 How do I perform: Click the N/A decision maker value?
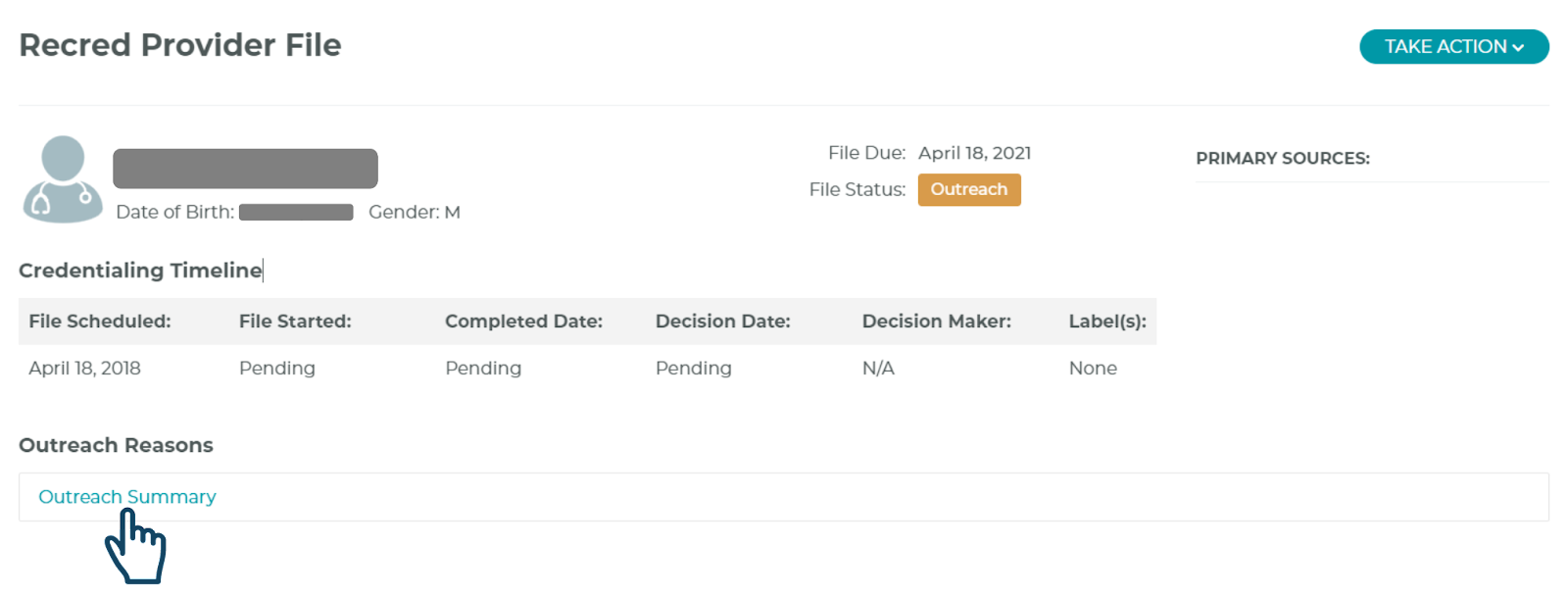(877, 369)
